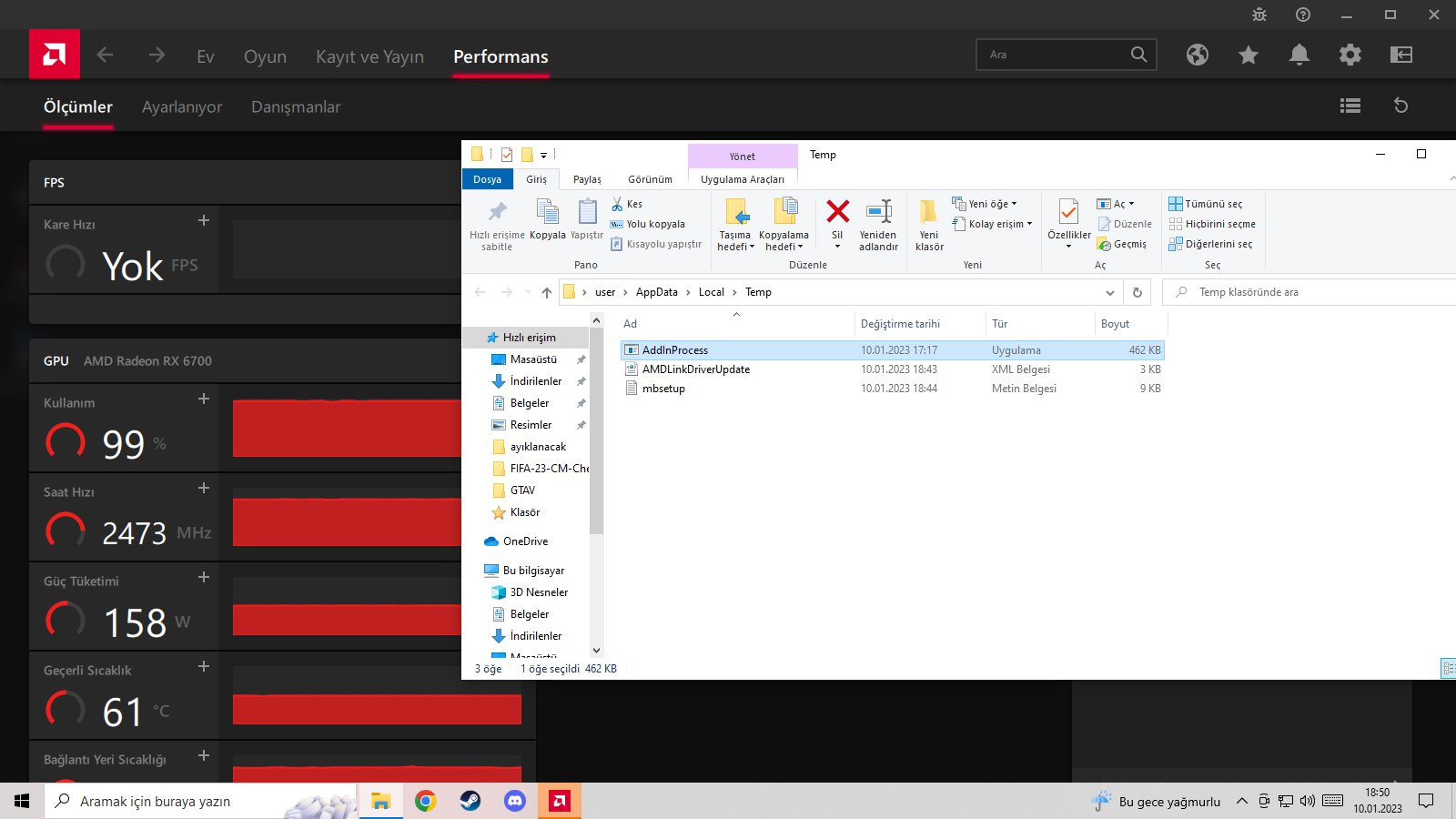Open the Danışmanlar sub-tab

(296, 106)
